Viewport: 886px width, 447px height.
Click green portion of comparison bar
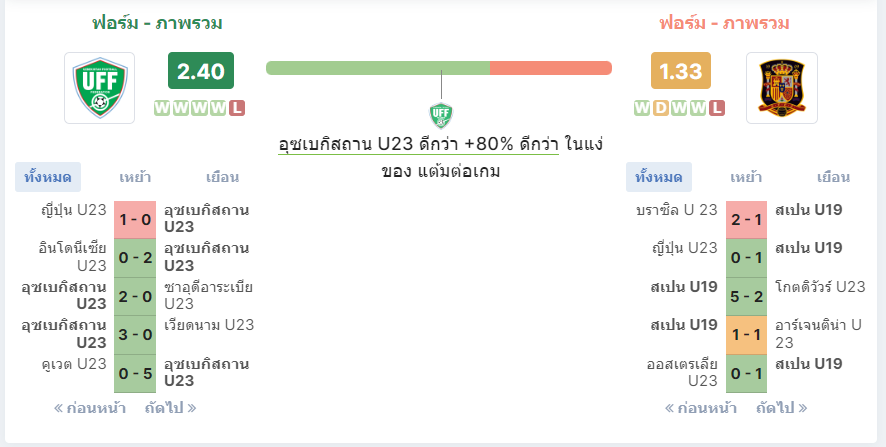click(377, 68)
